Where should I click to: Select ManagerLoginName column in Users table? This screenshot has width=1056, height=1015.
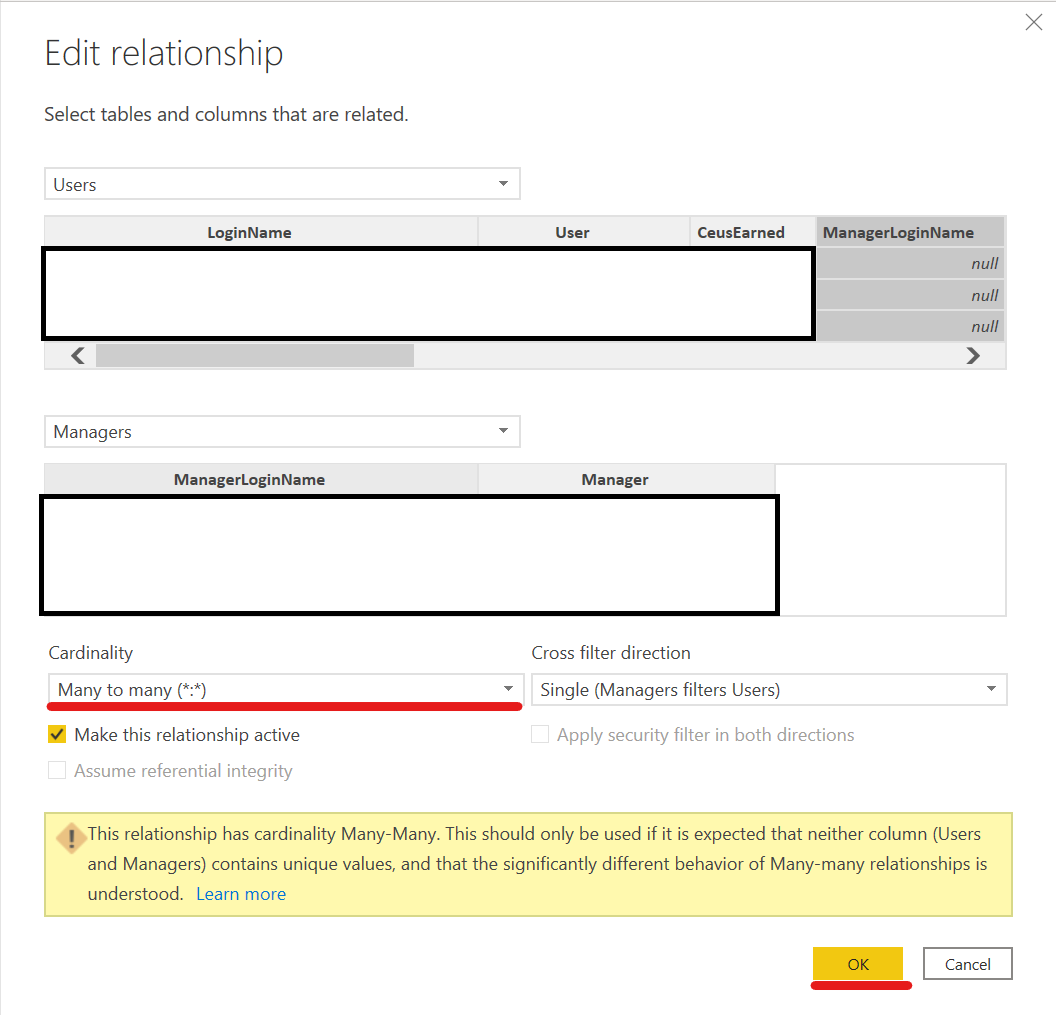tap(898, 232)
